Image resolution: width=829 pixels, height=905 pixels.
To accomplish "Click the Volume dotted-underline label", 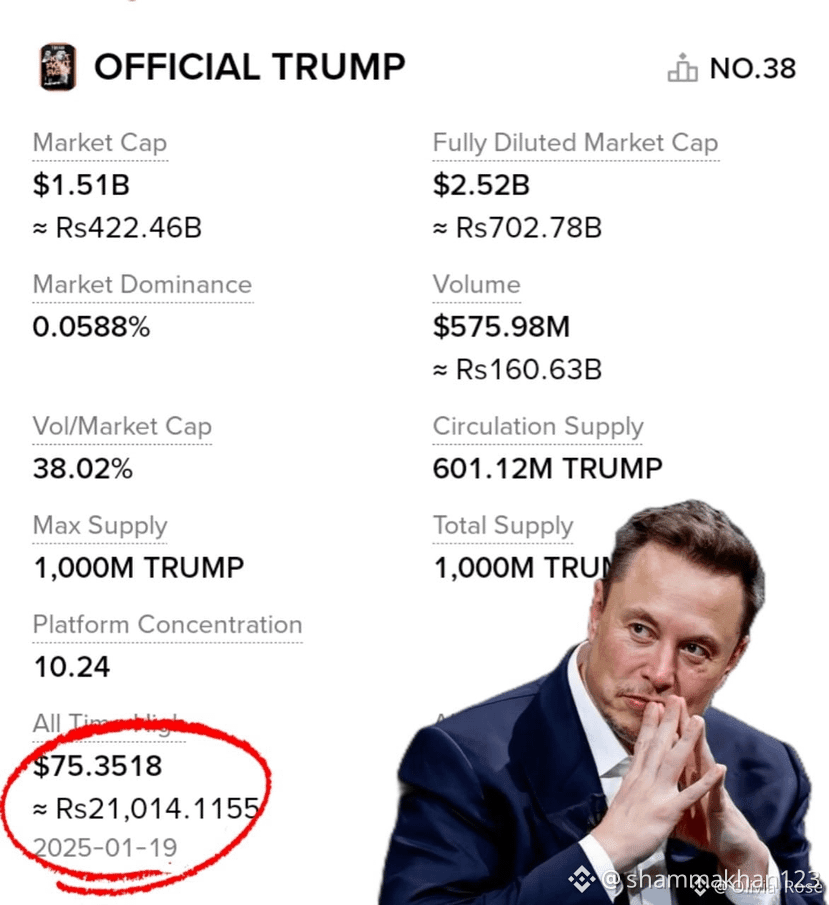I will [x=477, y=285].
